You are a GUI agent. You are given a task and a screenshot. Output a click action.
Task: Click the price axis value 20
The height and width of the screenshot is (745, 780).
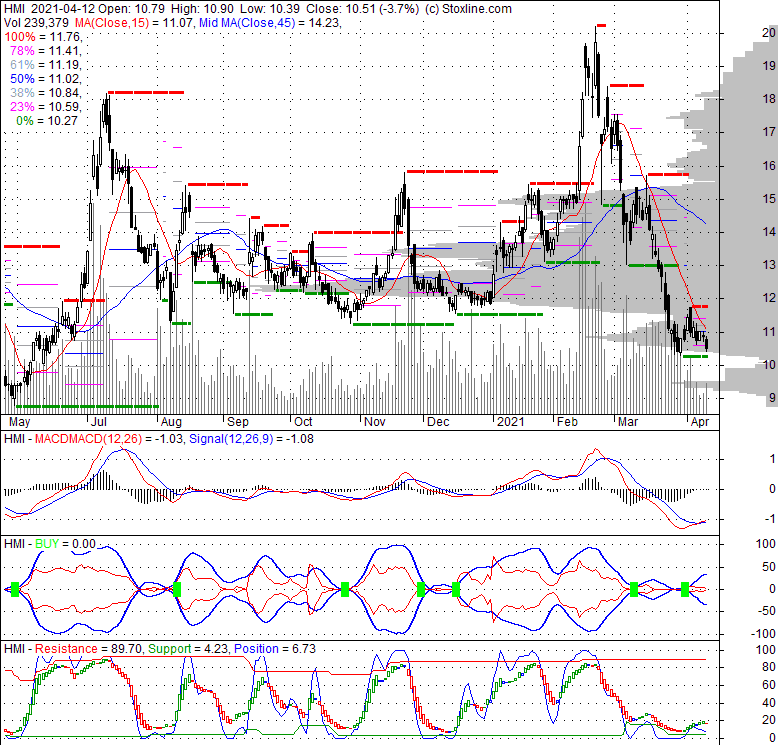pos(769,33)
